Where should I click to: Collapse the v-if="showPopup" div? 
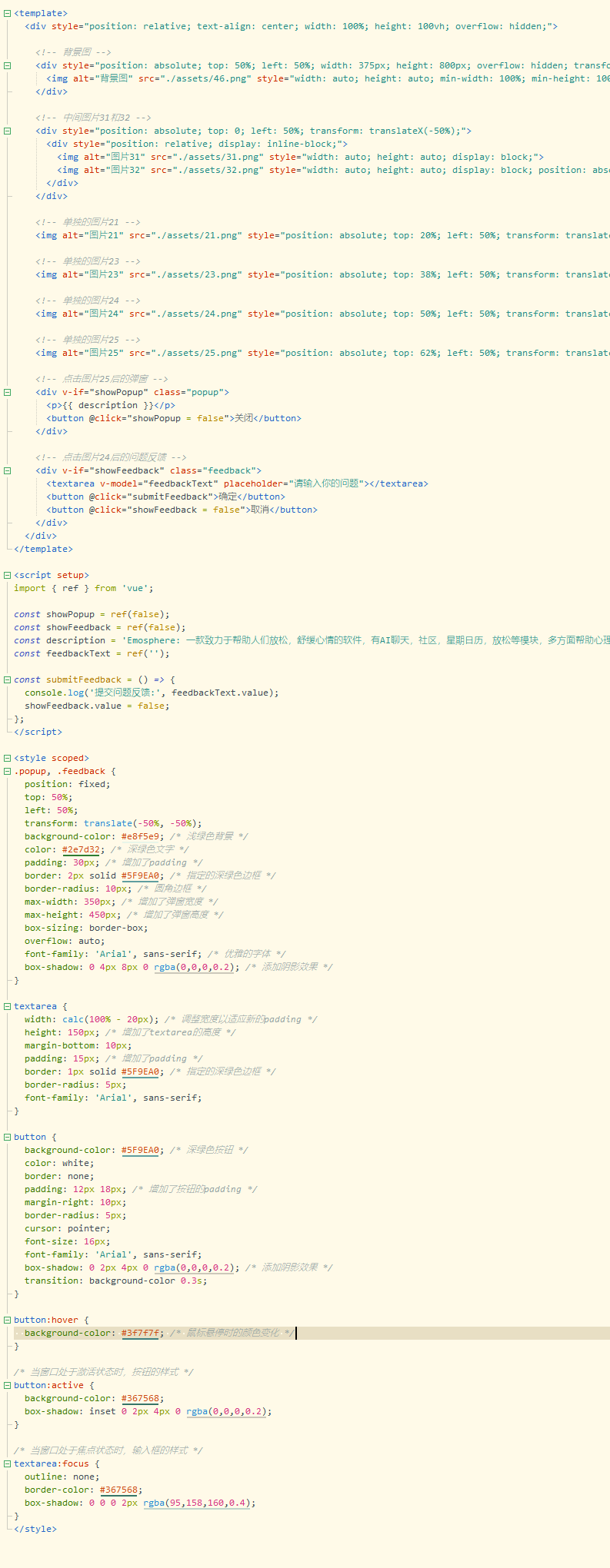pyautogui.click(x=7, y=392)
